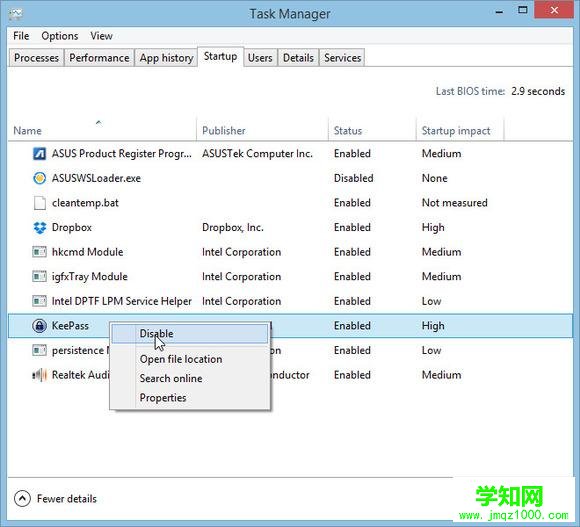Click Enabled status in Realtek Audio row
Viewport: 580px width, 527px height.
click(x=352, y=375)
